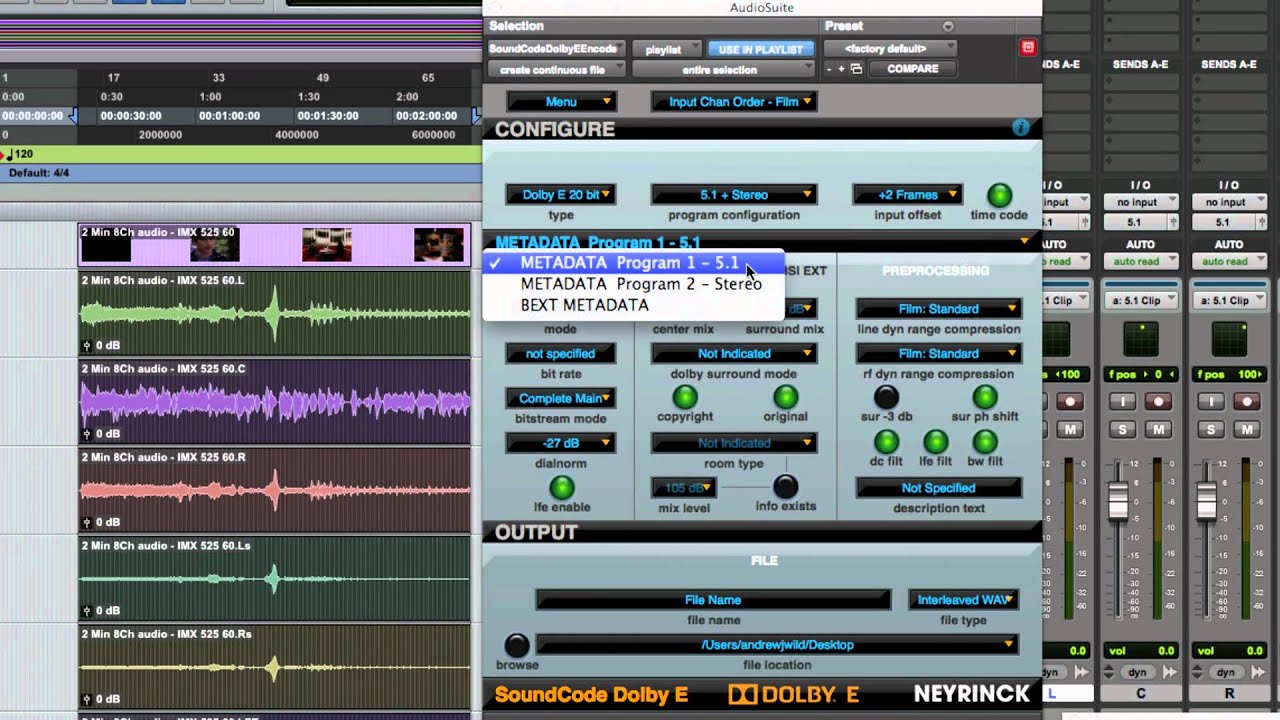The height and width of the screenshot is (720, 1280).
Task: Open the entire selection dropdown
Action: tap(725, 70)
